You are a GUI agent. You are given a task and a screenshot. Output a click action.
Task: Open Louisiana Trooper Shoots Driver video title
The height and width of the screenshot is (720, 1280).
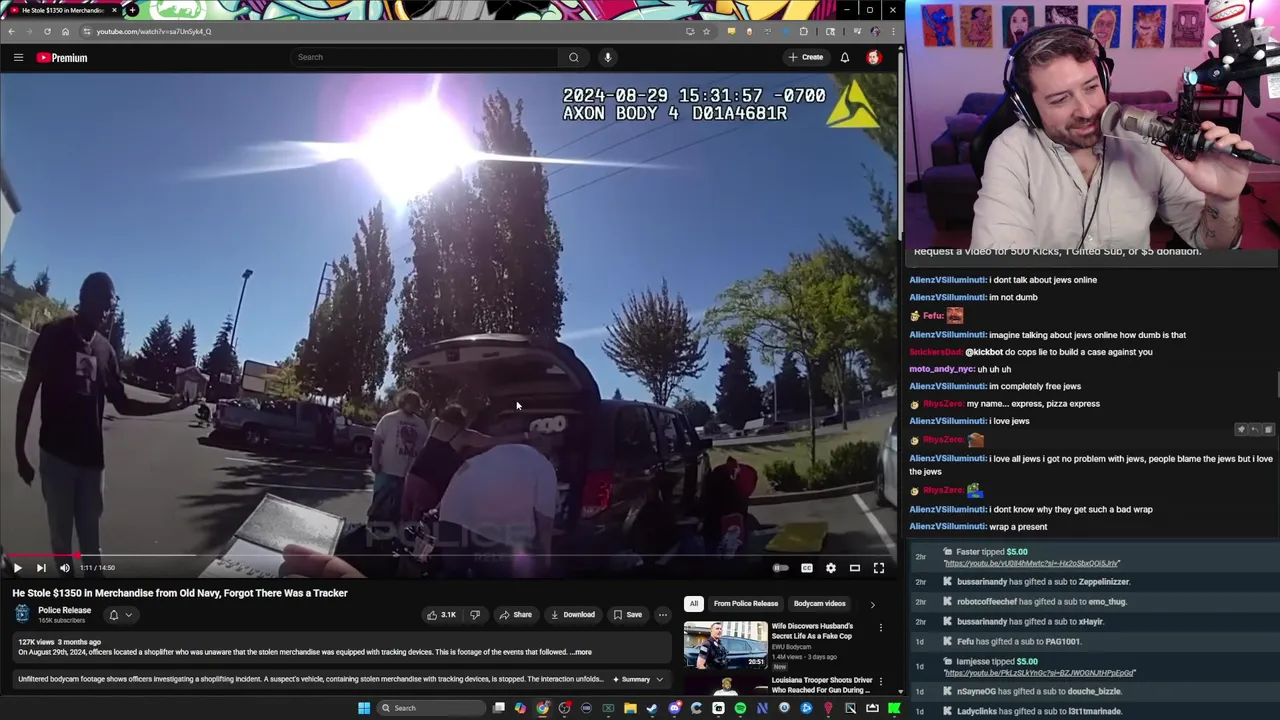coord(821,685)
